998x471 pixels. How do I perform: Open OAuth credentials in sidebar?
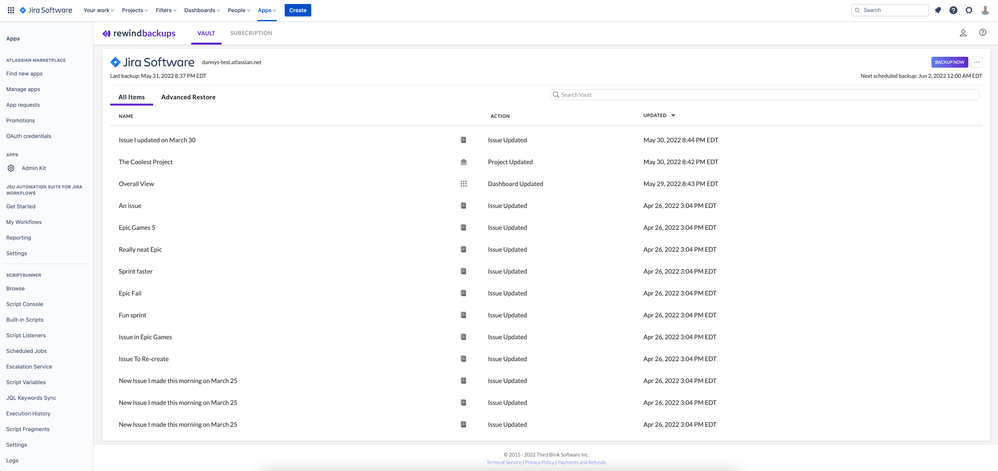point(28,136)
